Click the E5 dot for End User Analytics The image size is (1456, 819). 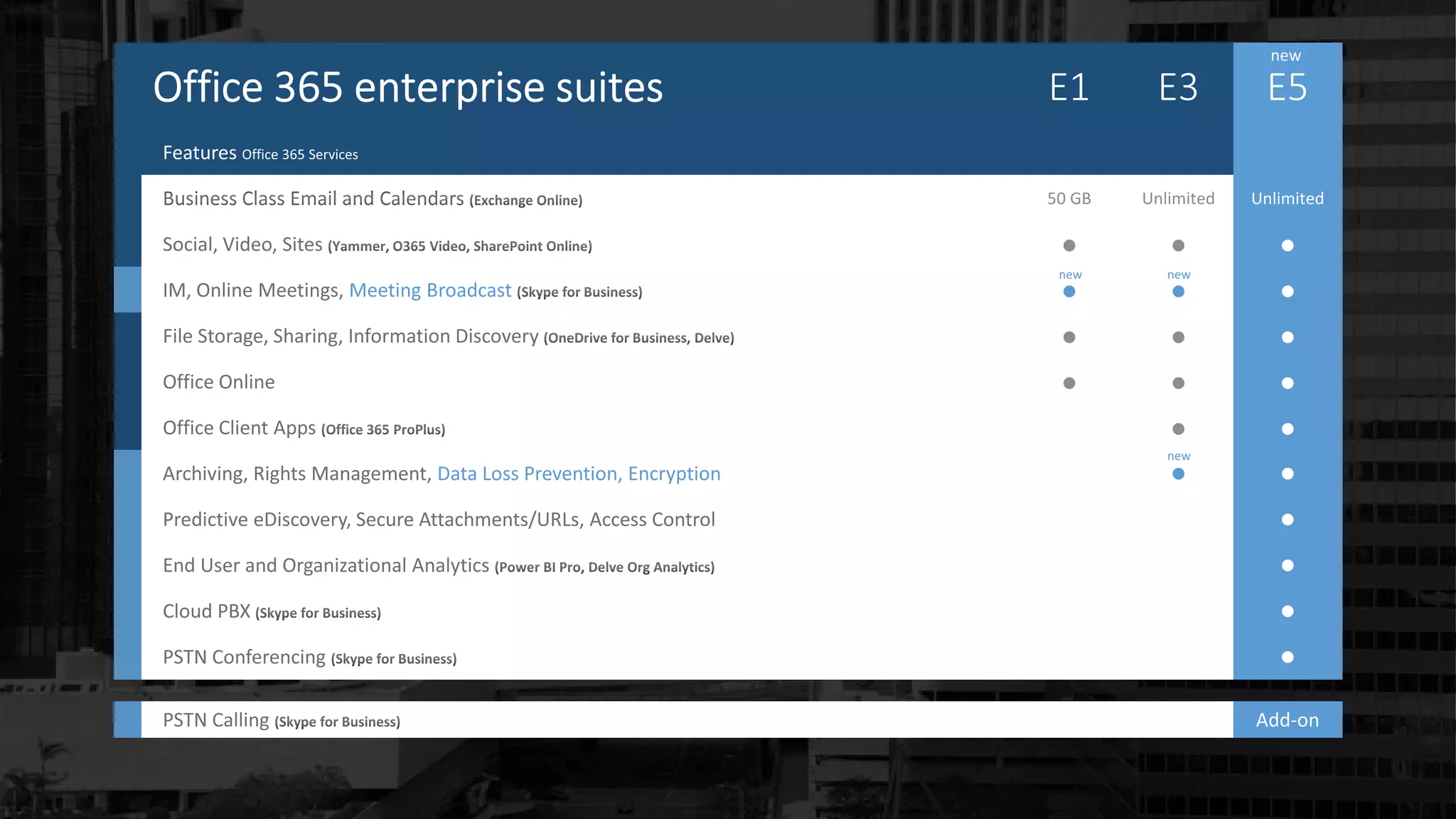tap(1287, 566)
